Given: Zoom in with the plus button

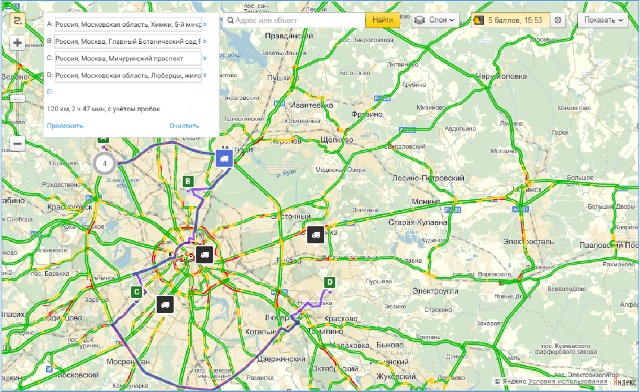Looking at the screenshot, I should point(17,42).
